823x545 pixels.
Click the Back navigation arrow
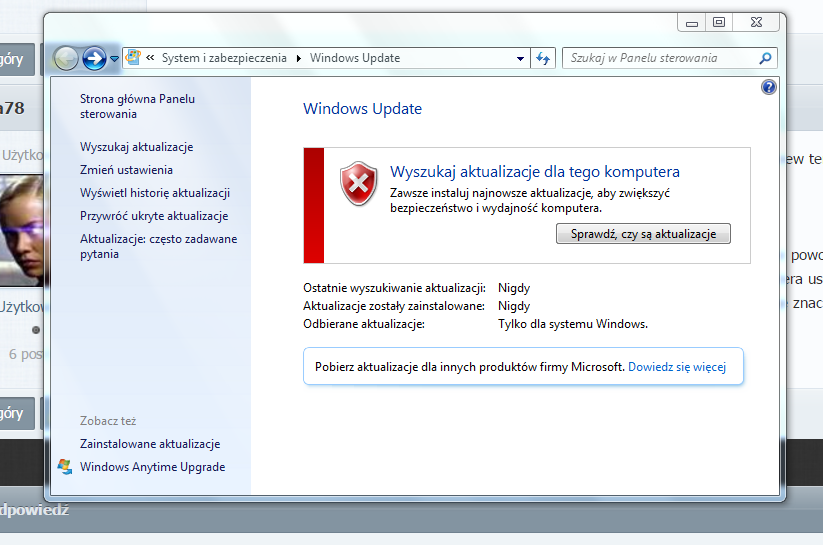coord(66,58)
